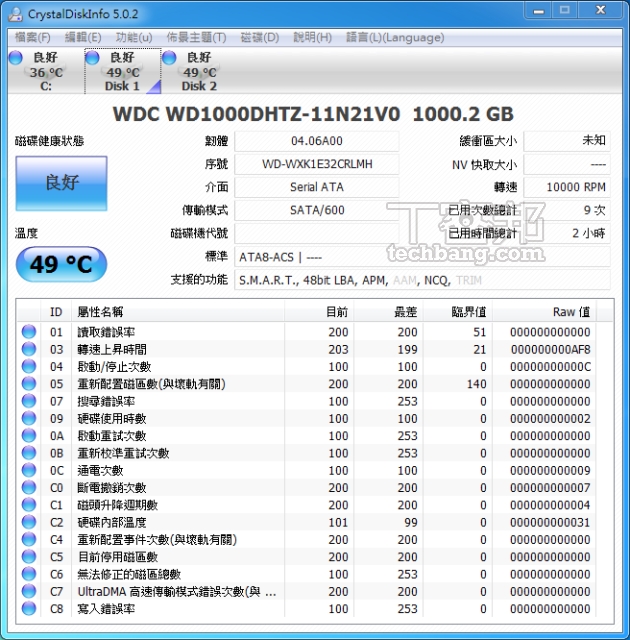Select the Disk 1 tab
630x640 pixels.
[122, 71]
